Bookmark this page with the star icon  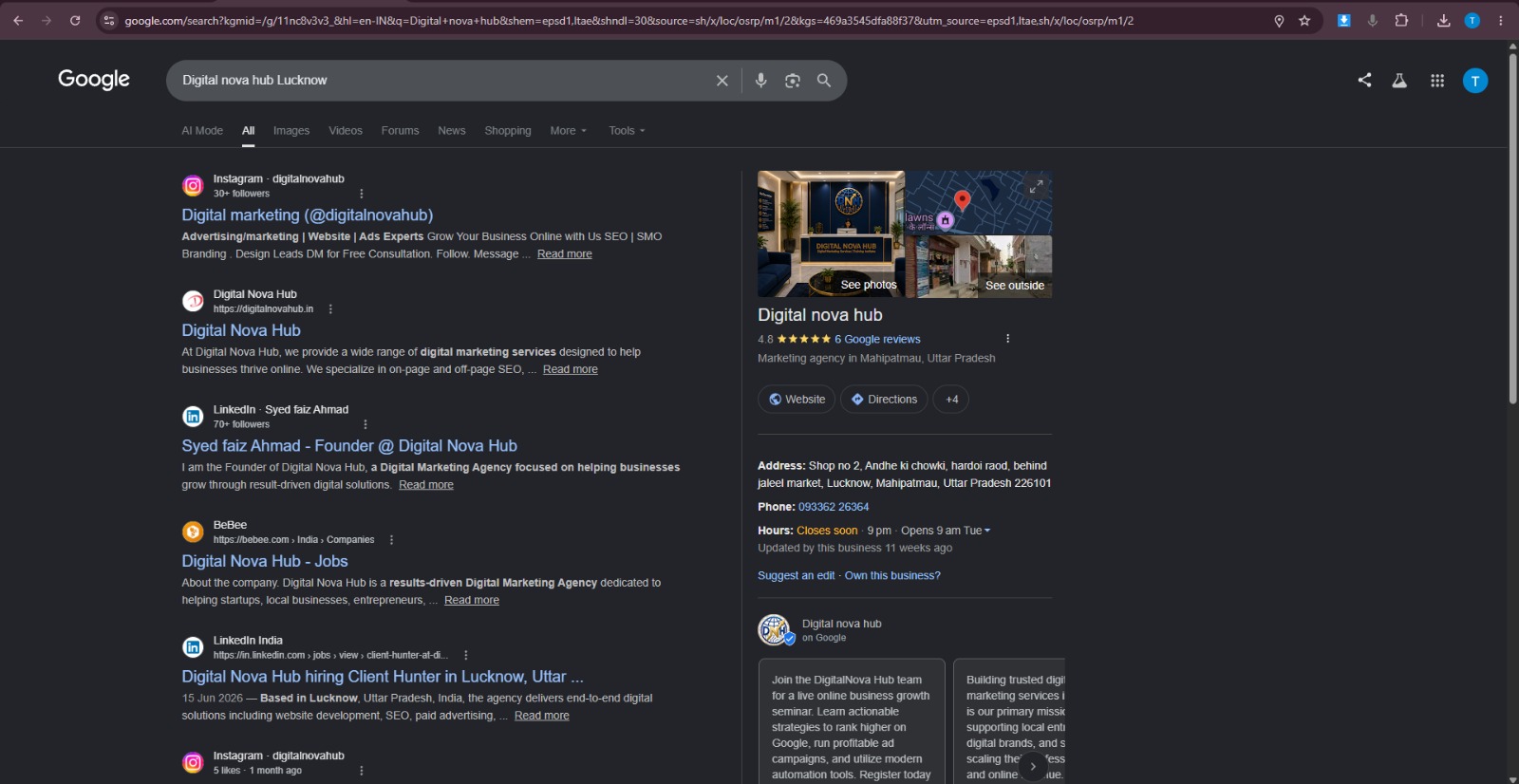click(1304, 21)
